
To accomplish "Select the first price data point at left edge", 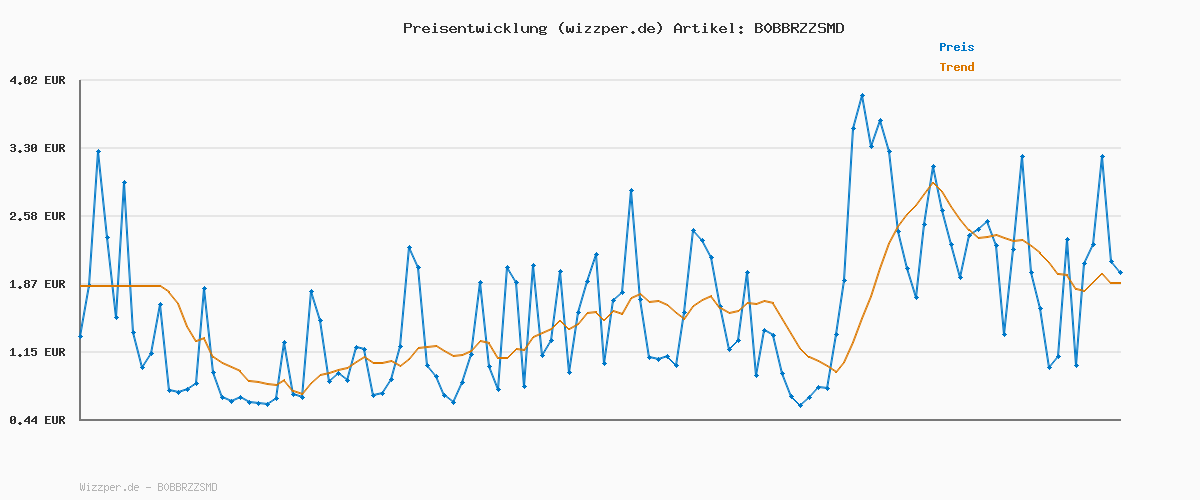I will tap(81, 336).
